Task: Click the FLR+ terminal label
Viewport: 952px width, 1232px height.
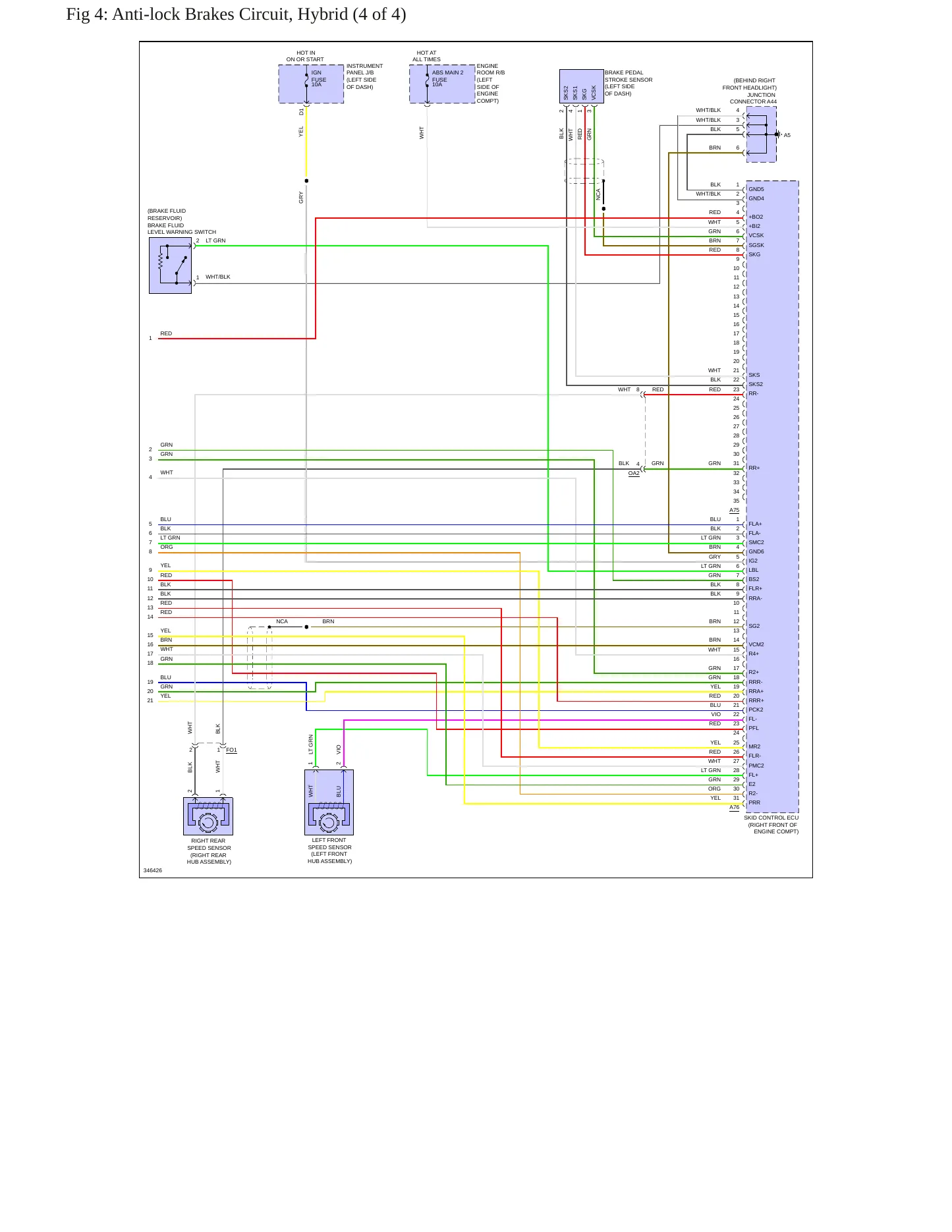Action: tap(755, 588)
